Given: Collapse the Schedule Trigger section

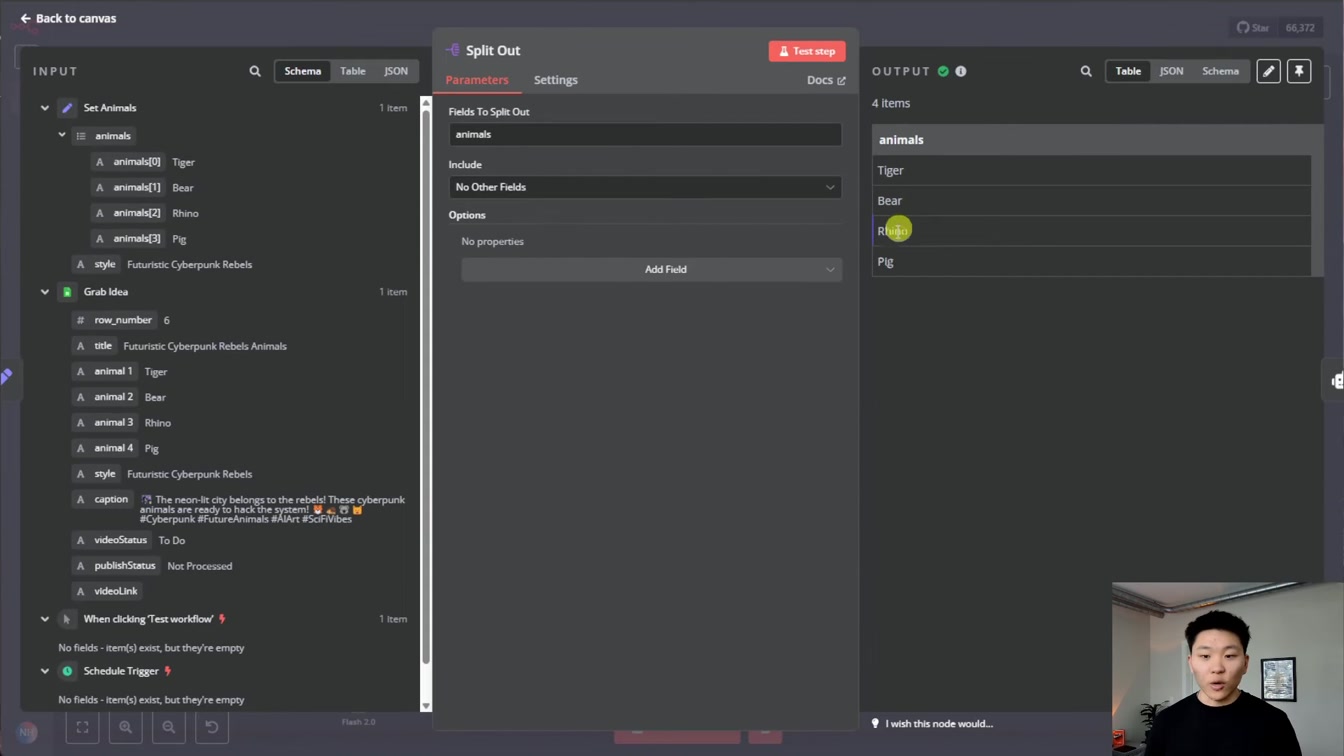Looking at the screenshot, I should coord(45,671).
